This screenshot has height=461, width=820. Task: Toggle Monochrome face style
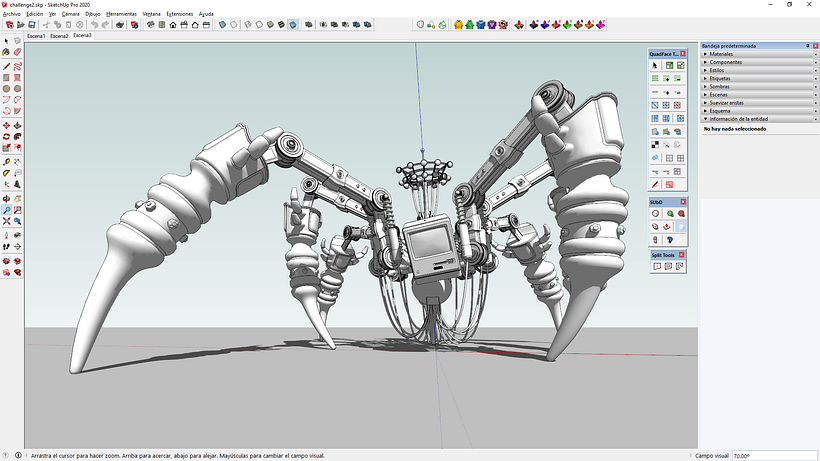click(x=293, y=25)
